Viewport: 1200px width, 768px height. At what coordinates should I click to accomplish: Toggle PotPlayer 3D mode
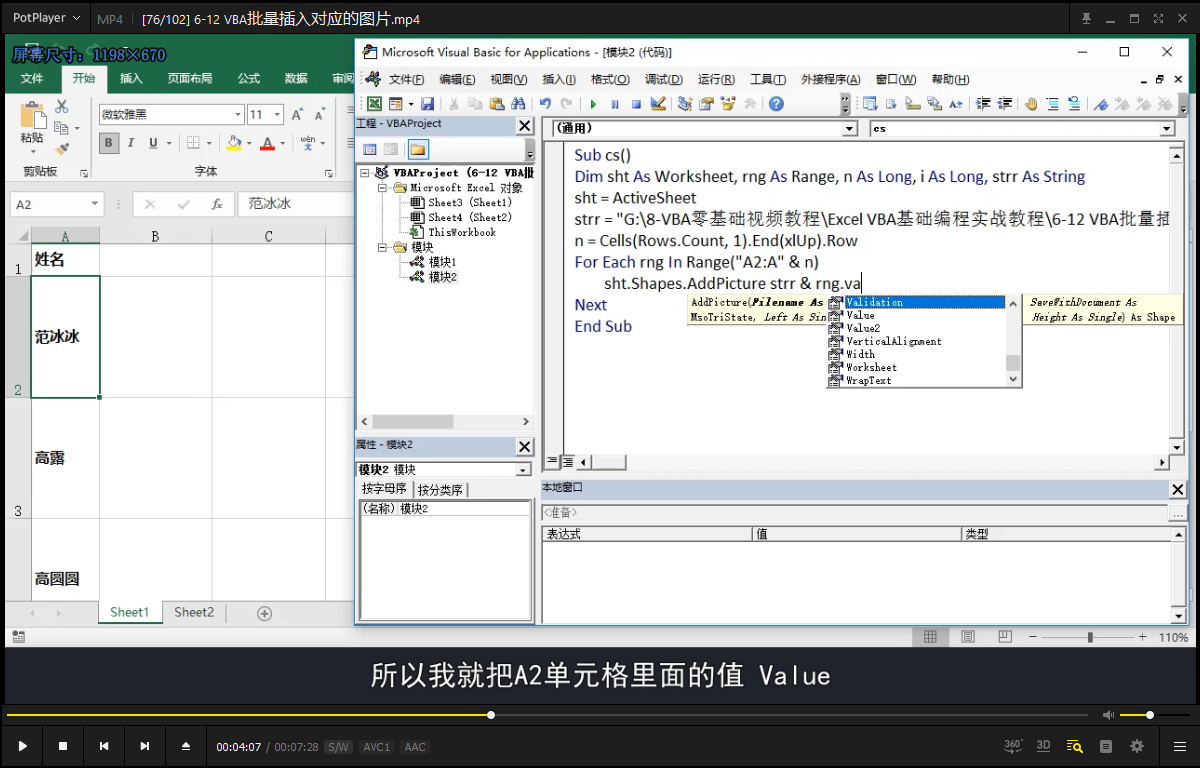click(1043, 746)
